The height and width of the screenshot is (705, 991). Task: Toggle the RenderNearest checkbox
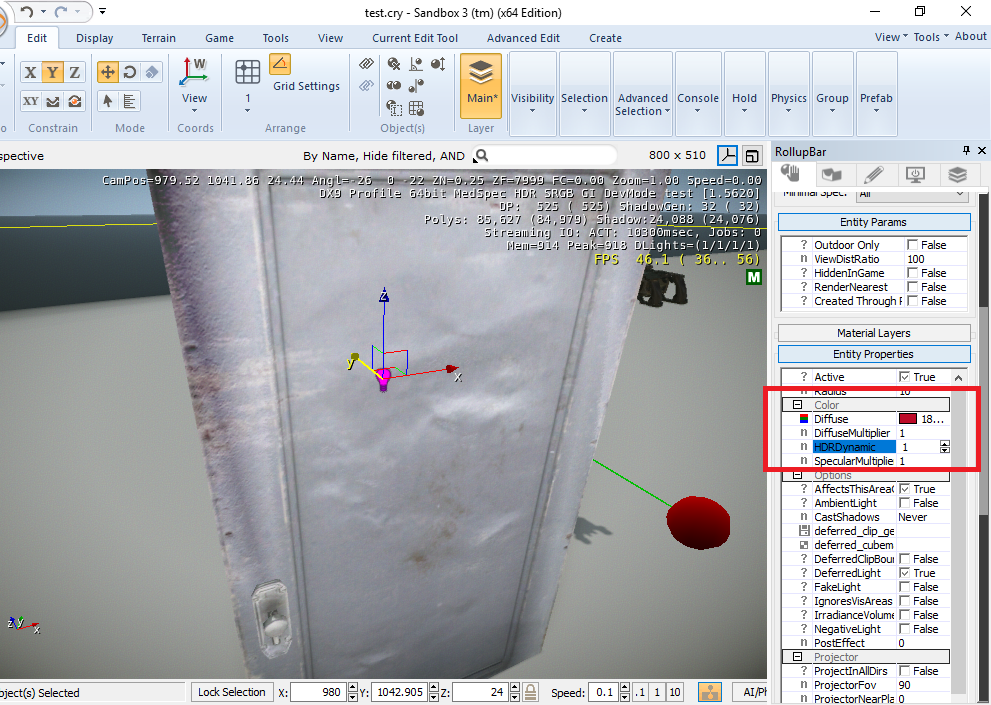912,287
